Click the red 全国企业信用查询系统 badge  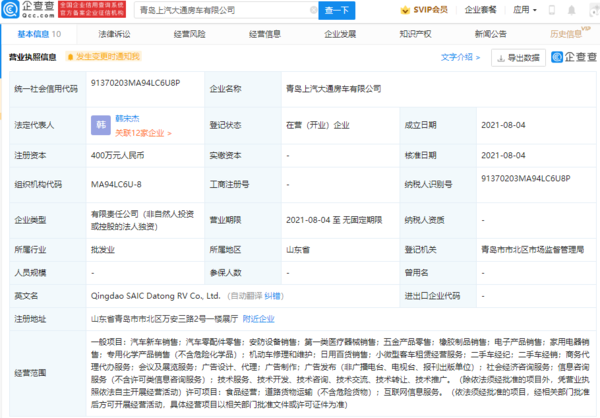click(92, 10)
